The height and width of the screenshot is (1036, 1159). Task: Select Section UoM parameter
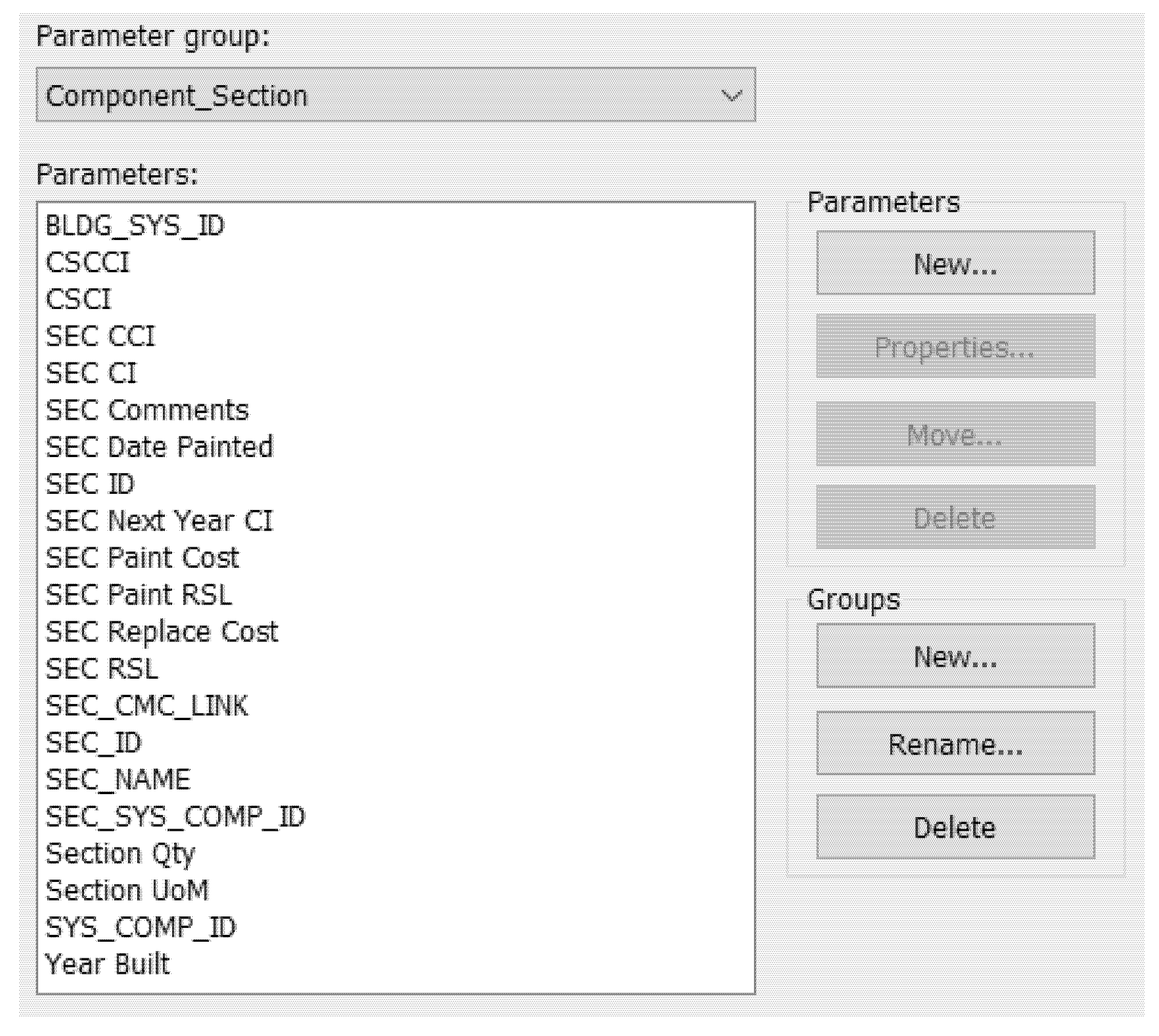click(x=127, y=891)
